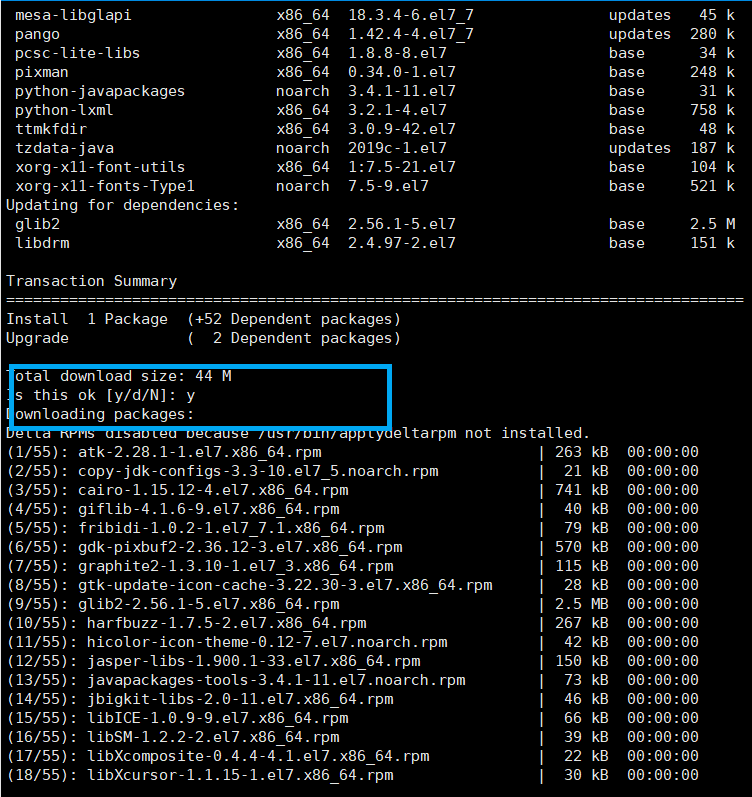Select the glib2 dependency name

38,224
